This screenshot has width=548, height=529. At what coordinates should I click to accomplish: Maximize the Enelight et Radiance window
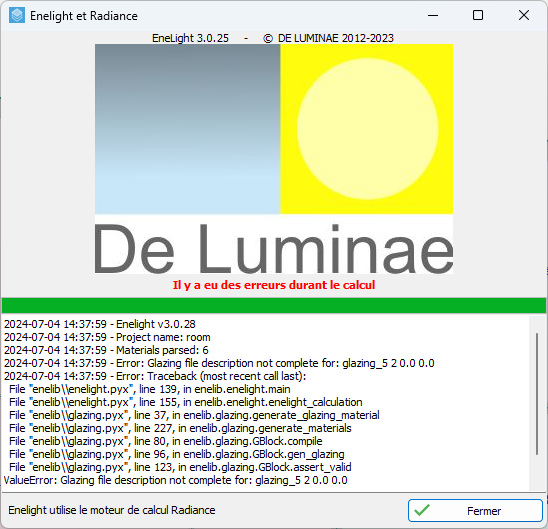[x=478, y=15]
